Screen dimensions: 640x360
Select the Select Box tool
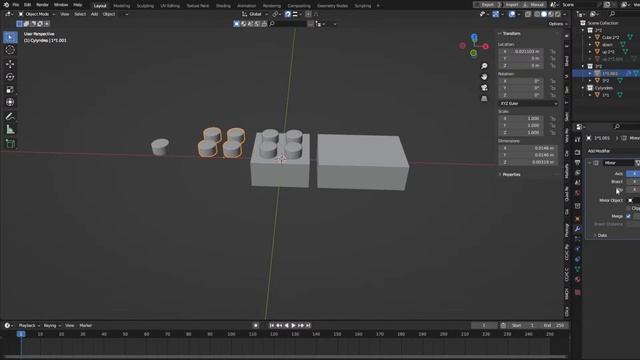tap(10, 37)
